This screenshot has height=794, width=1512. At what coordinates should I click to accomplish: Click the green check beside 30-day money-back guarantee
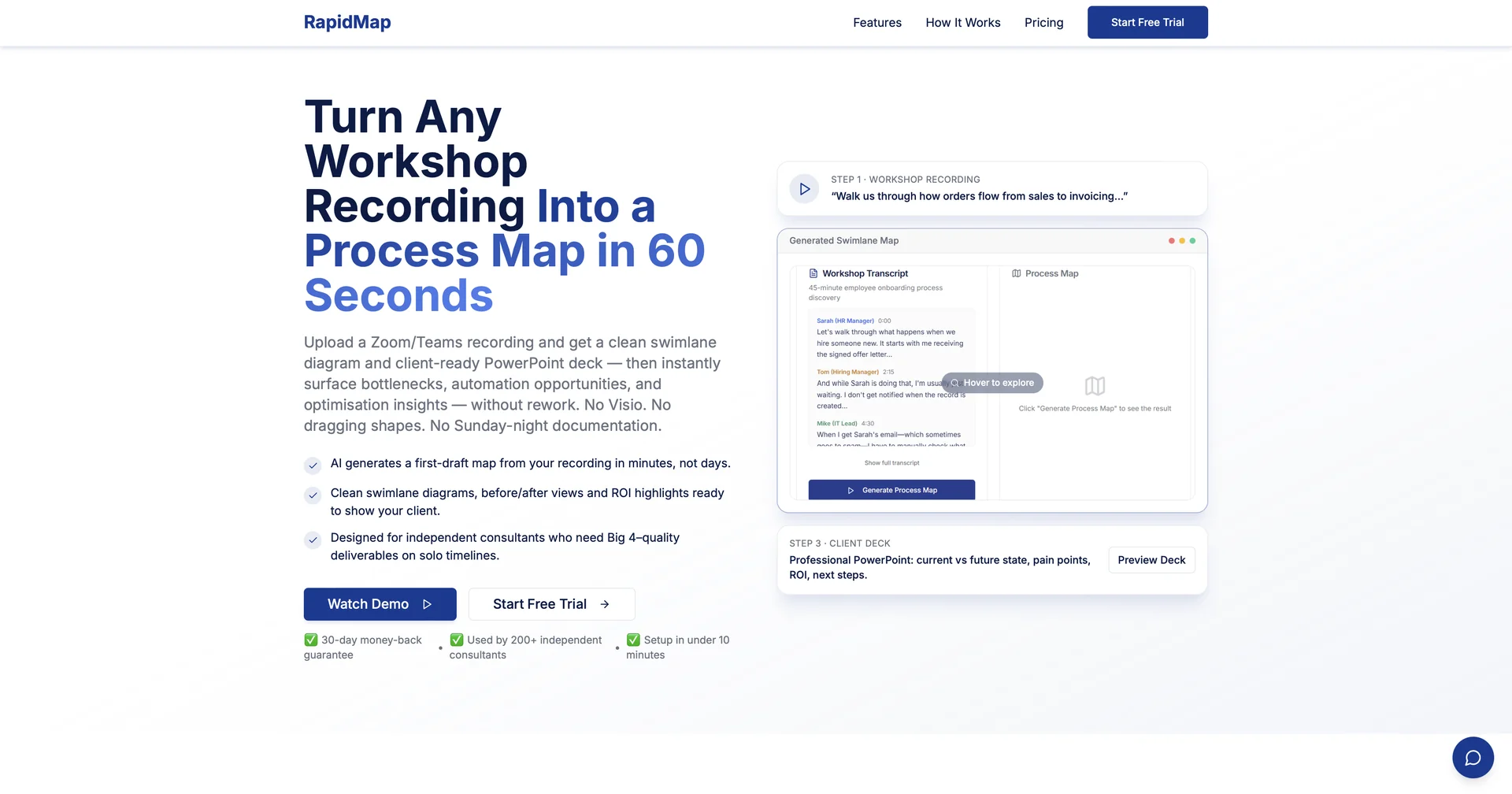click(x=311, y=640)
